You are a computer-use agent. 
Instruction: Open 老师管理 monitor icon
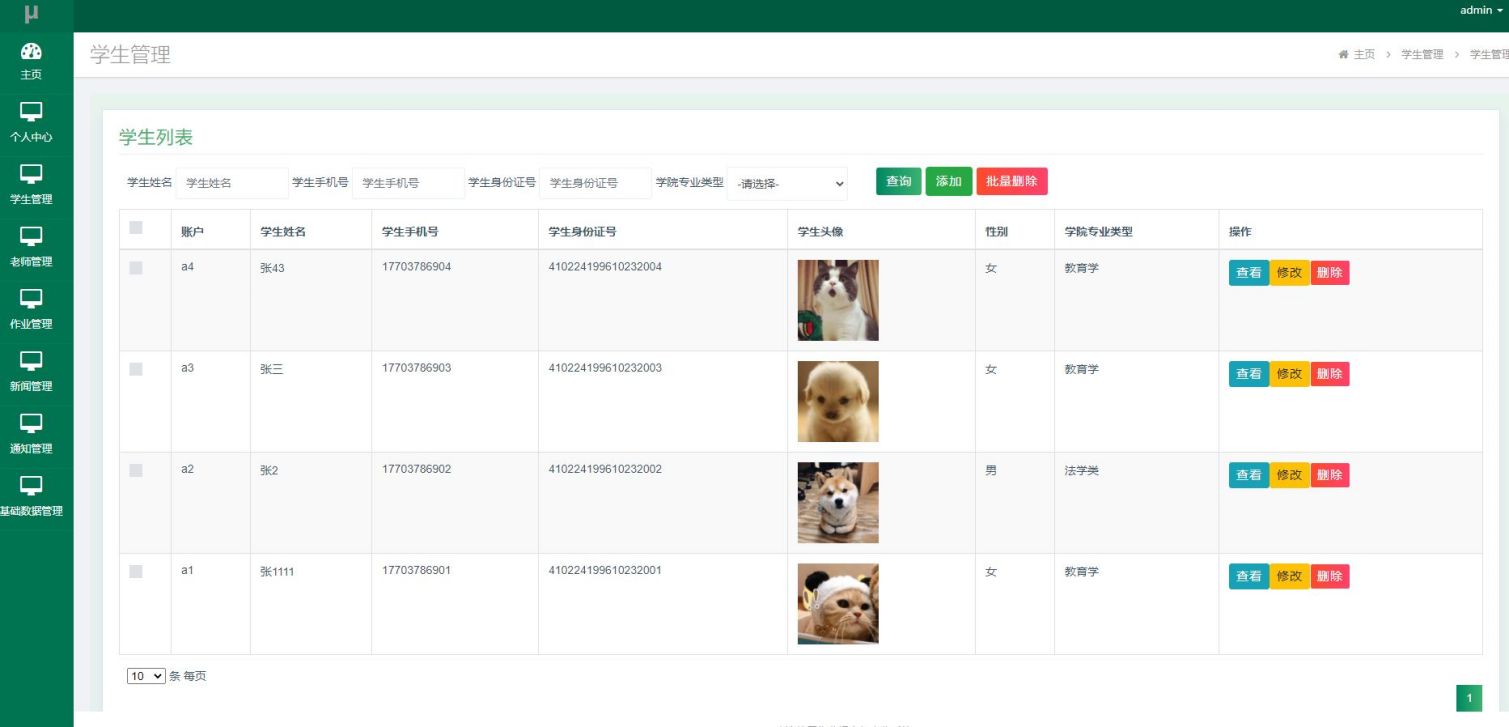(x=31, y=236)
